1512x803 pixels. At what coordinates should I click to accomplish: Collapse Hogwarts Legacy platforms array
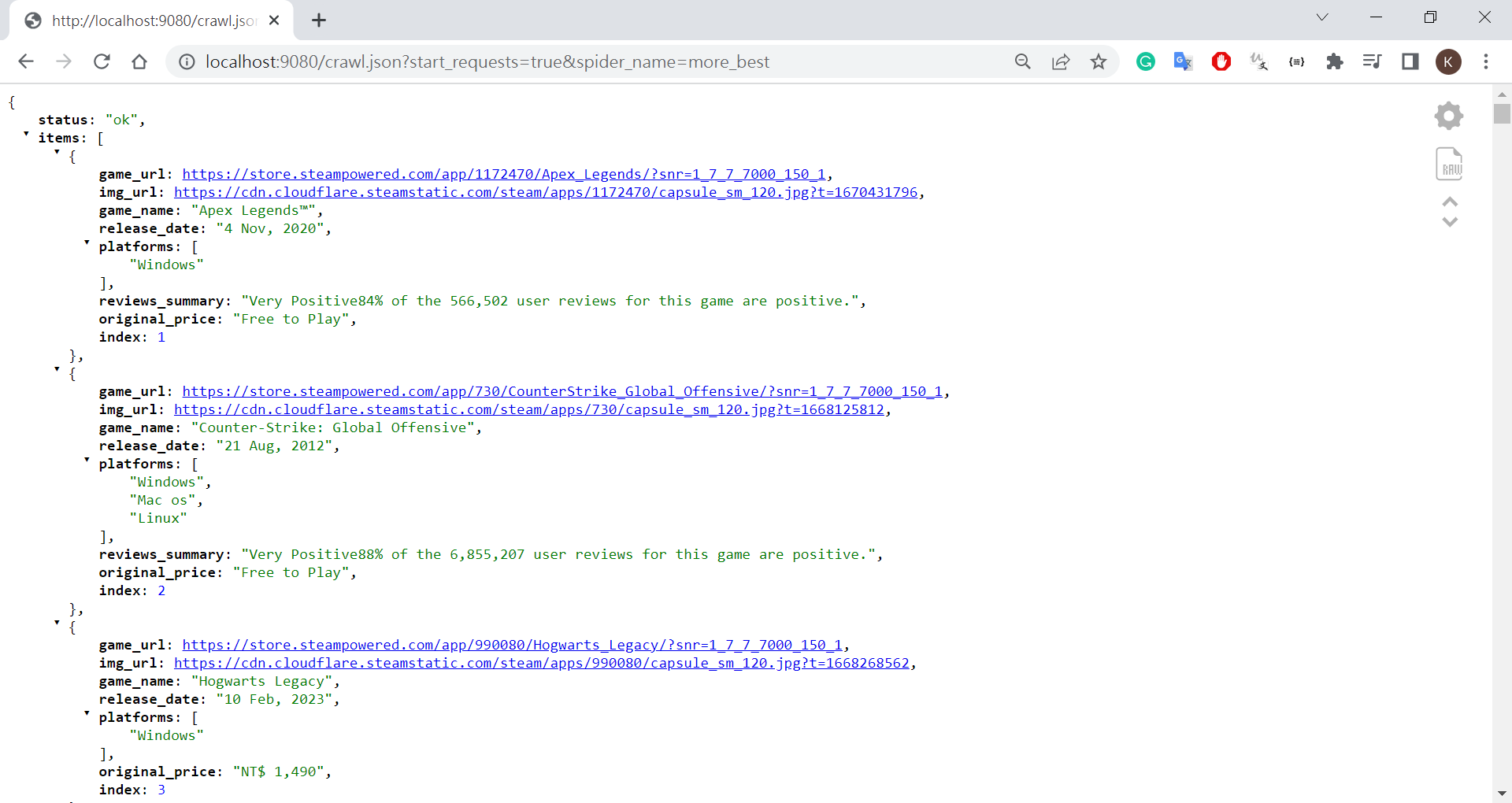tap(87, 714)
